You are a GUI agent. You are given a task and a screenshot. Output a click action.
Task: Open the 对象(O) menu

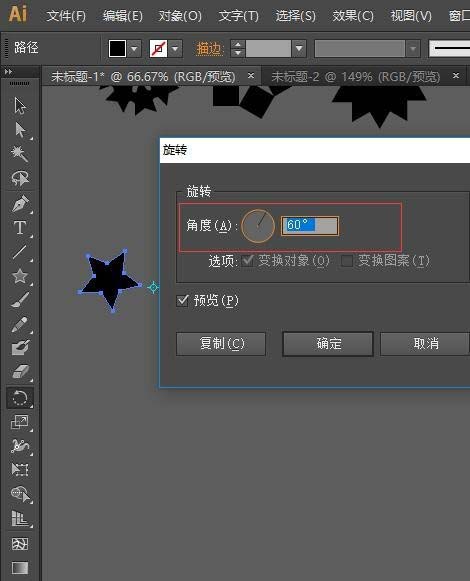[x=180, y=16]
